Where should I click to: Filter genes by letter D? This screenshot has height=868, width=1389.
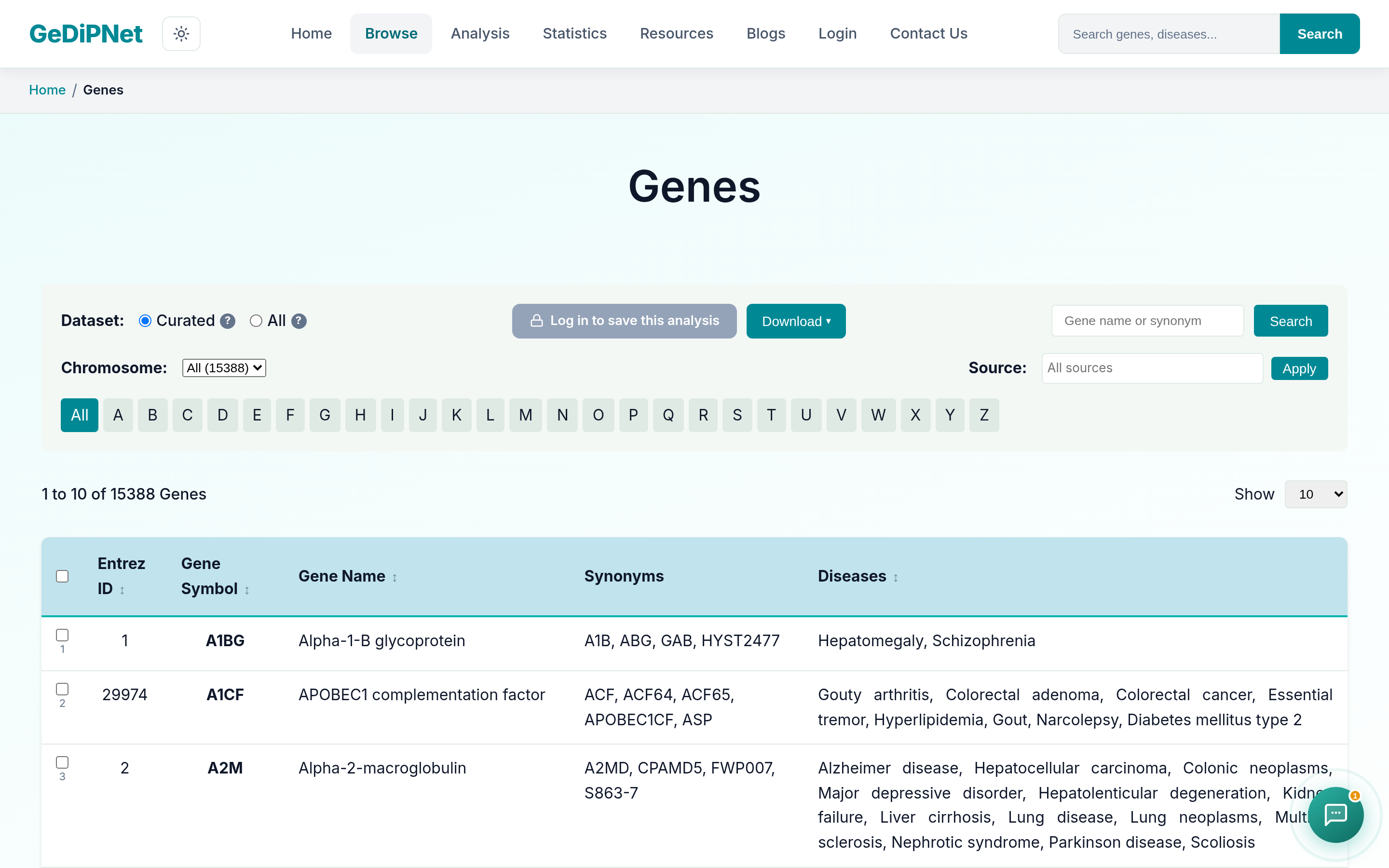tap(223, 415)
